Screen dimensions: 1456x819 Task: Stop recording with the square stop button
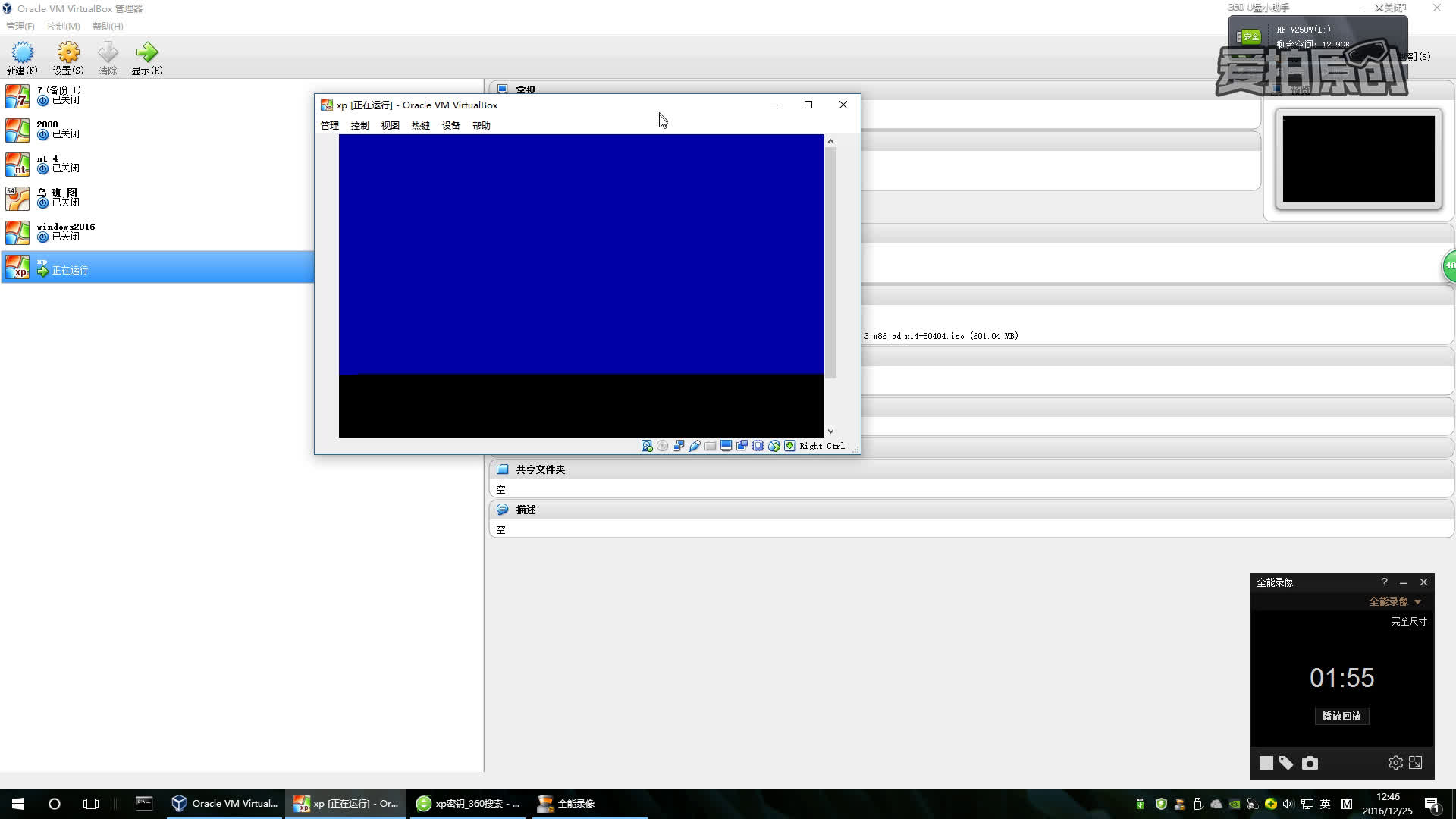pos(1266,763)
